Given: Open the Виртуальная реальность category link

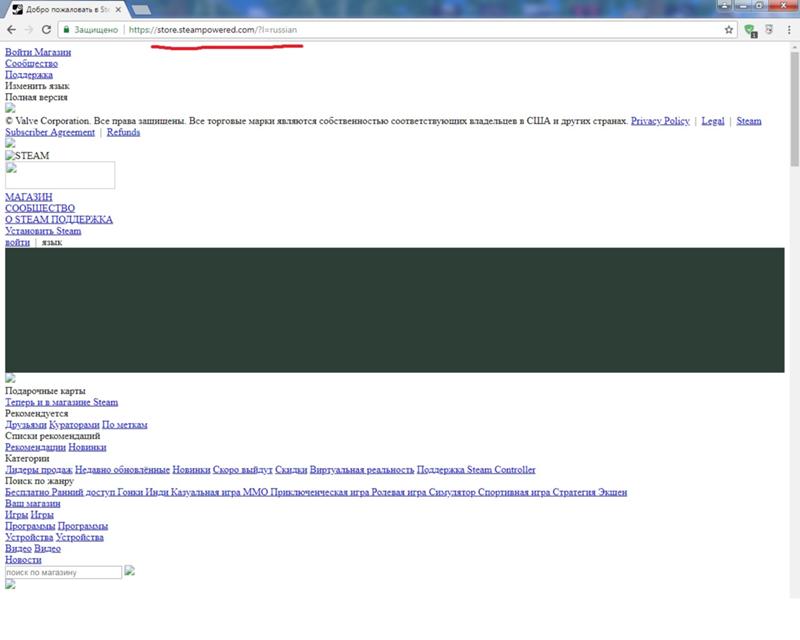Looking at the screenshot, I should [361, 469].
